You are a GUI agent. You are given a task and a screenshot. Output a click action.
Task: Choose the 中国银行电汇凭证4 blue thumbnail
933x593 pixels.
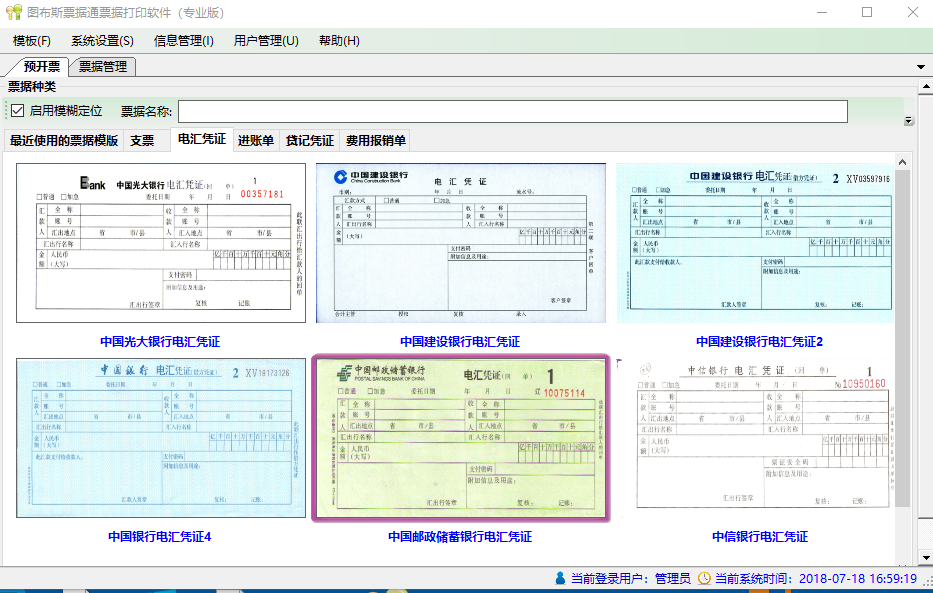click(x=160, y=438)
